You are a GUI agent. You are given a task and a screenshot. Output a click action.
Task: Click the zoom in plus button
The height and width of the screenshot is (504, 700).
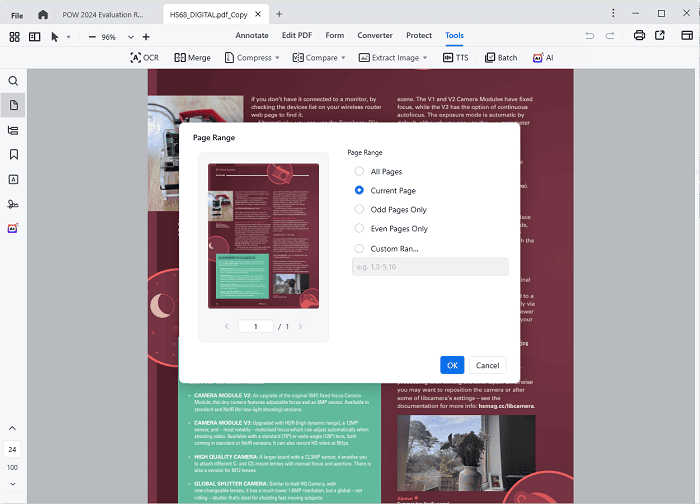click(x=146, y=36)
